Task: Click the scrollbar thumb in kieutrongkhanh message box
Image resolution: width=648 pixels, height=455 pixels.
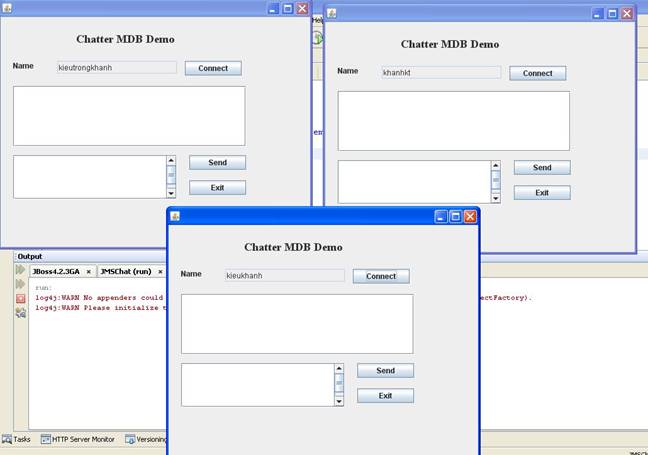Action: click(x=171, y=175)
